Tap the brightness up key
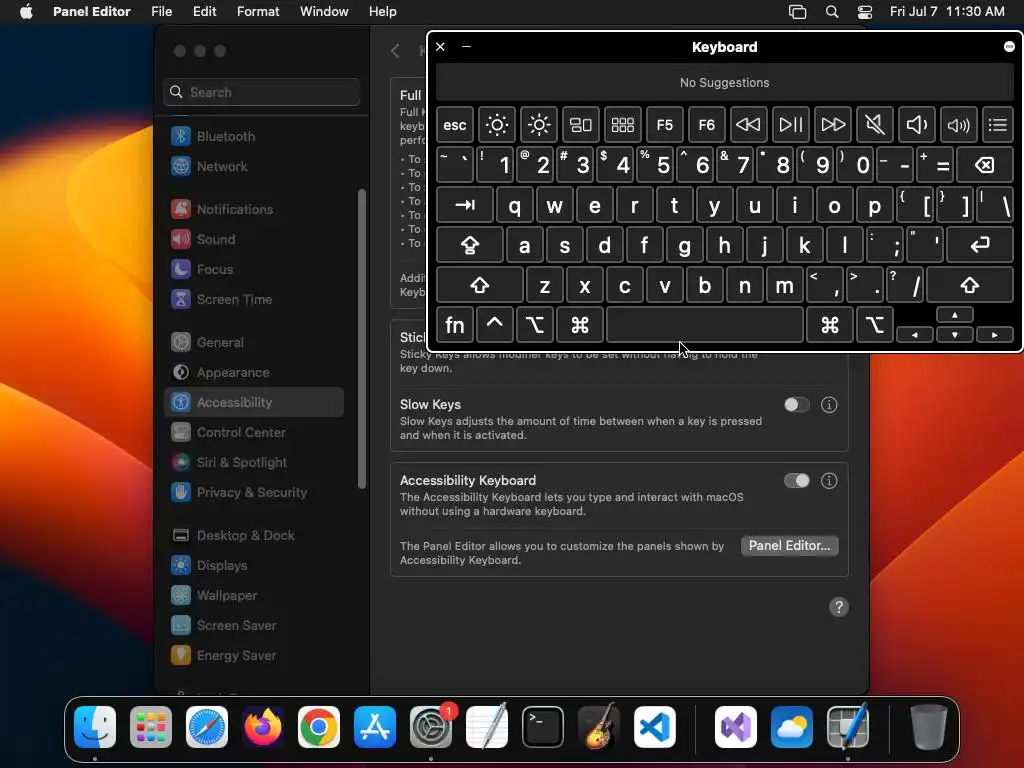This screenshot has width=1024, height=768. (x=539, y=125)
